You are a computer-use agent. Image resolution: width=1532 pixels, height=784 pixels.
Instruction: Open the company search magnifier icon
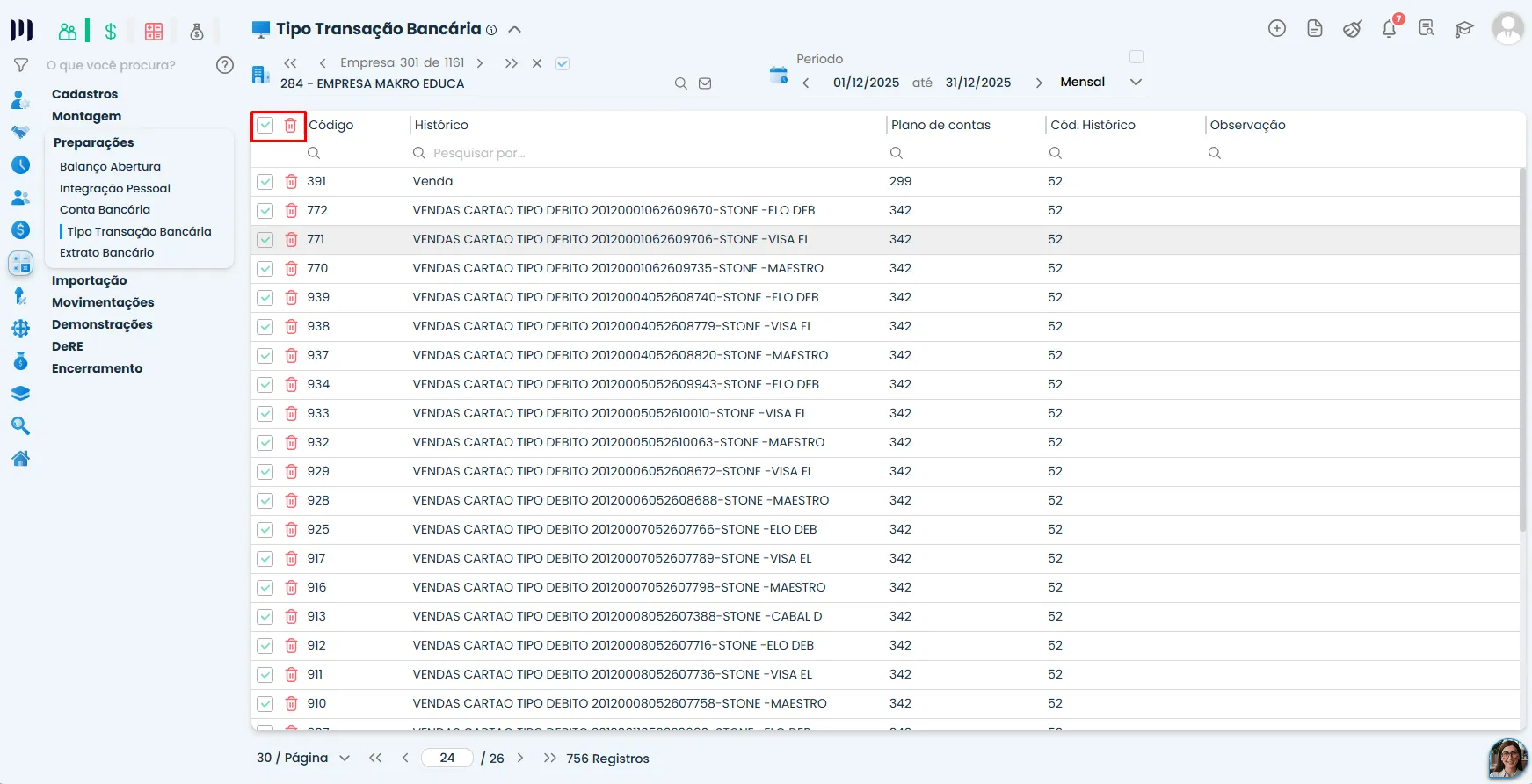680,83
